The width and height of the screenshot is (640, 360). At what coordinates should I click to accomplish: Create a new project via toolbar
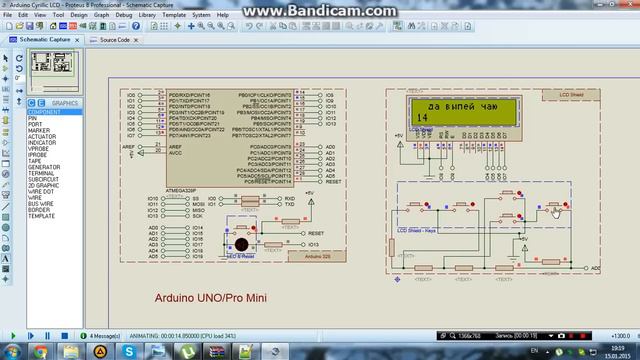[x=9, y=26]
